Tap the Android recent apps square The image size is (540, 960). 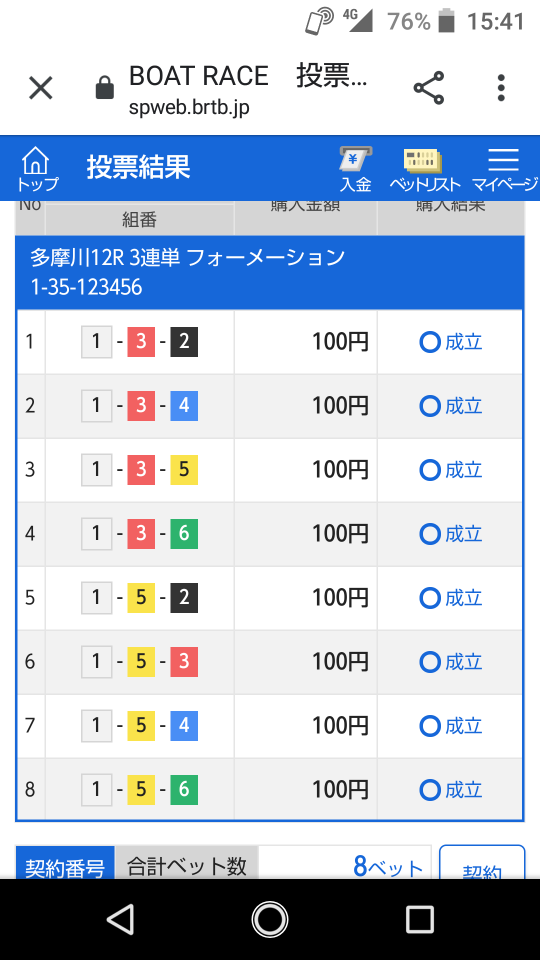[420, 919]
